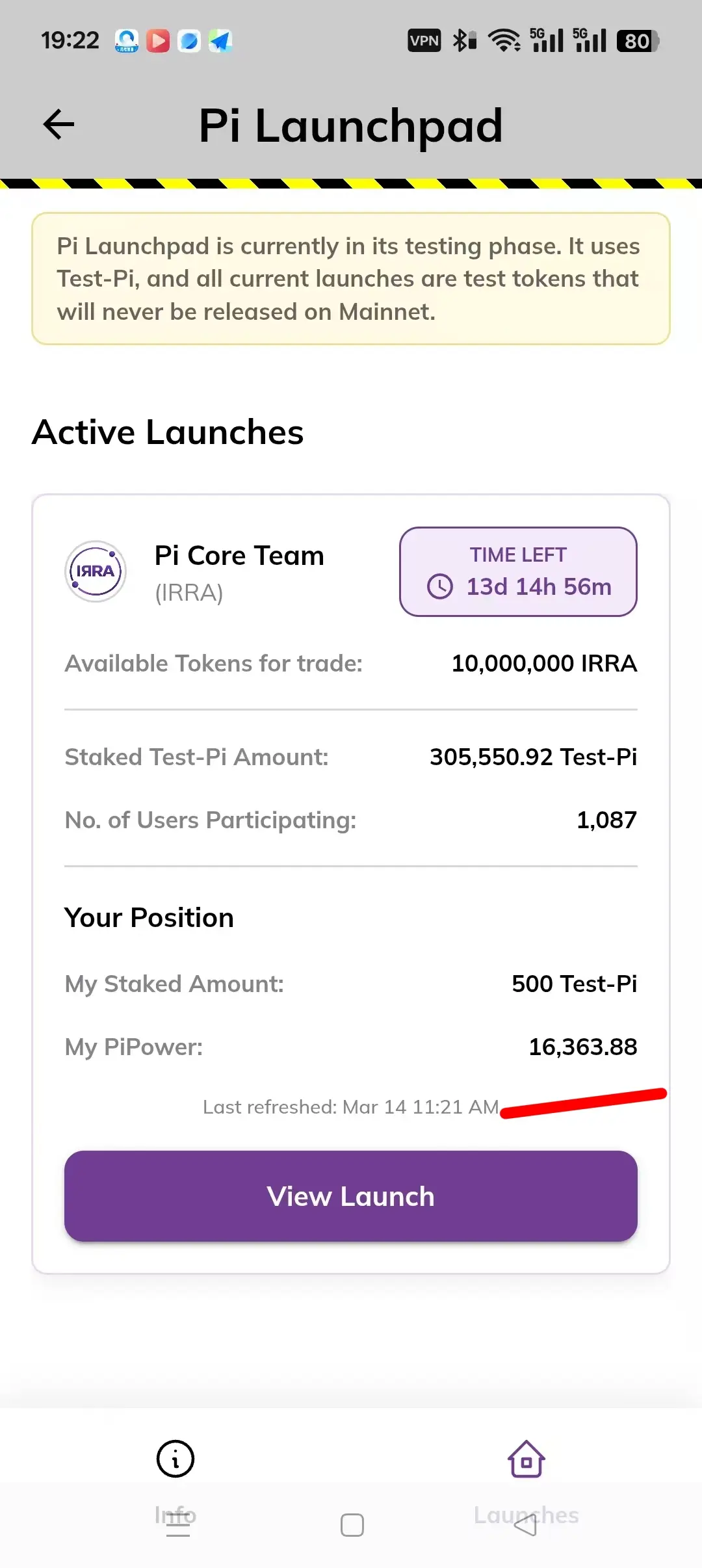Screen dimensions: 702x1568
Task: Tap the Last refreshed timestamp
Action: click(x=351, y=1106)
